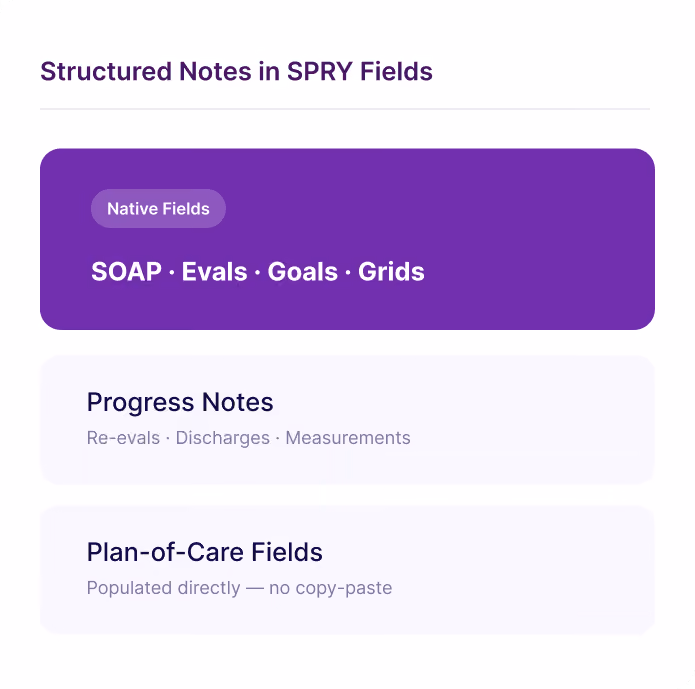The image size is (695, 689).
Task: Select the SOAP label in purple card
Action: point(126,271)
